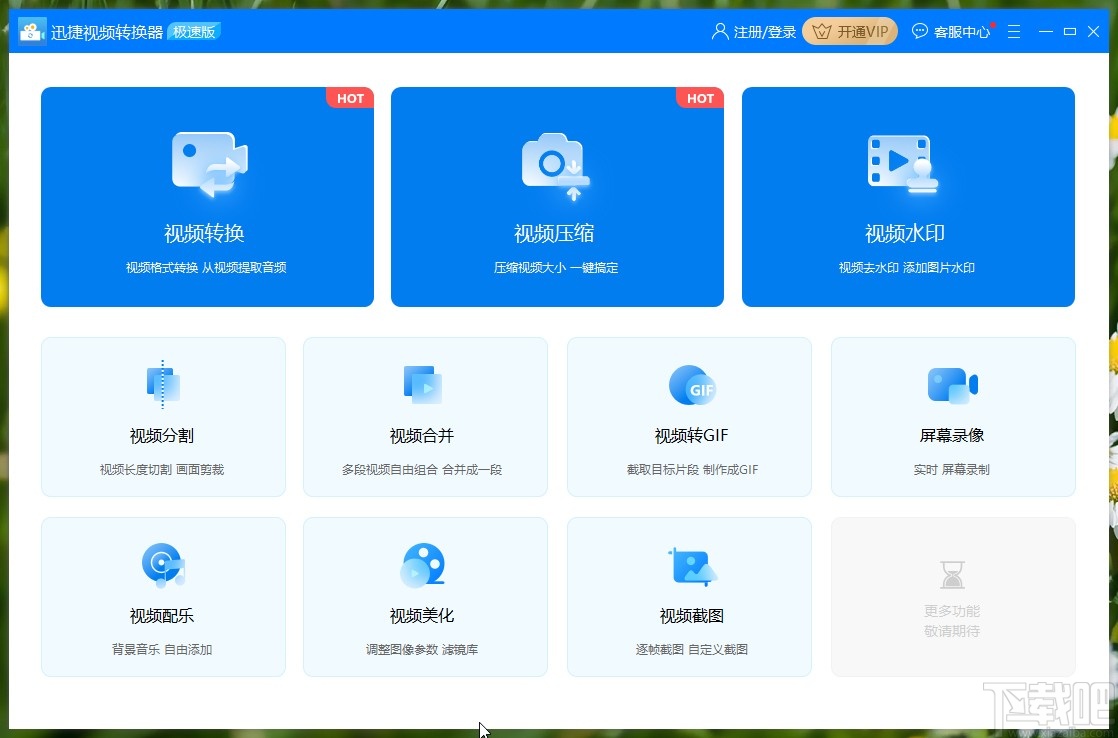
Task: Open the 视频转GIF converter
Action: 689,416
